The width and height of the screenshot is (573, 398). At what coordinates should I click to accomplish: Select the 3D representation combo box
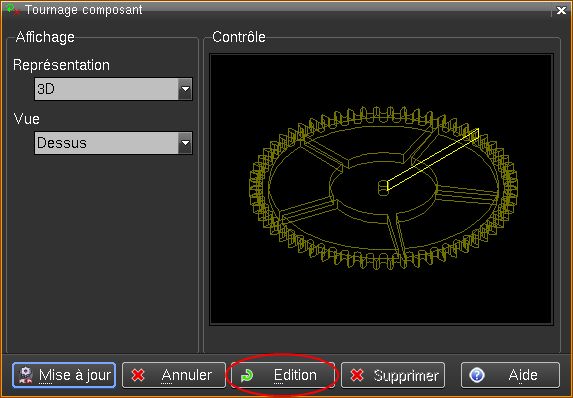113,89
